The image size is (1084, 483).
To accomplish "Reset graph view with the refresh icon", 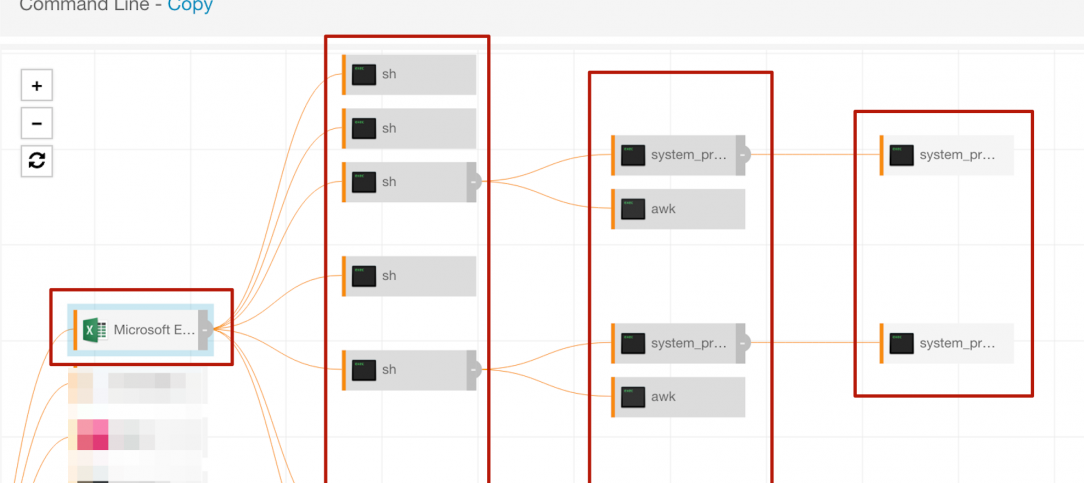I will pos(37,160).
